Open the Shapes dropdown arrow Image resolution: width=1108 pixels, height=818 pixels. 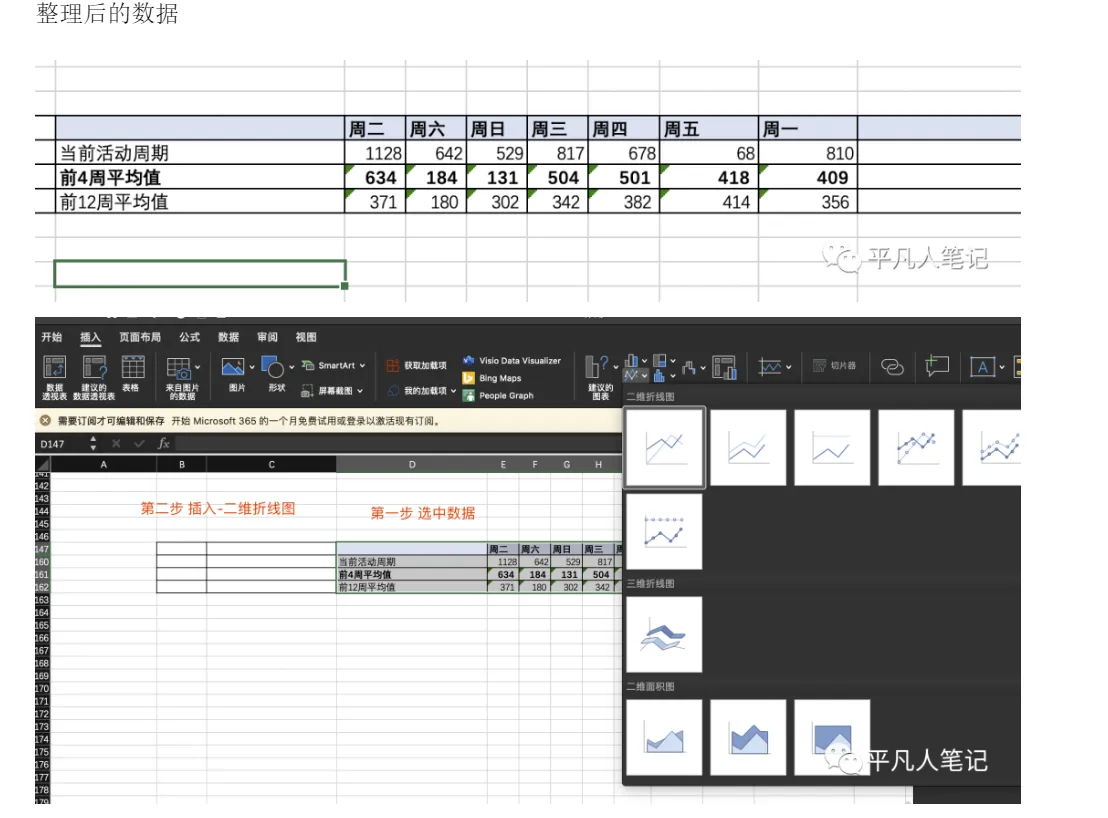(291, 367)
